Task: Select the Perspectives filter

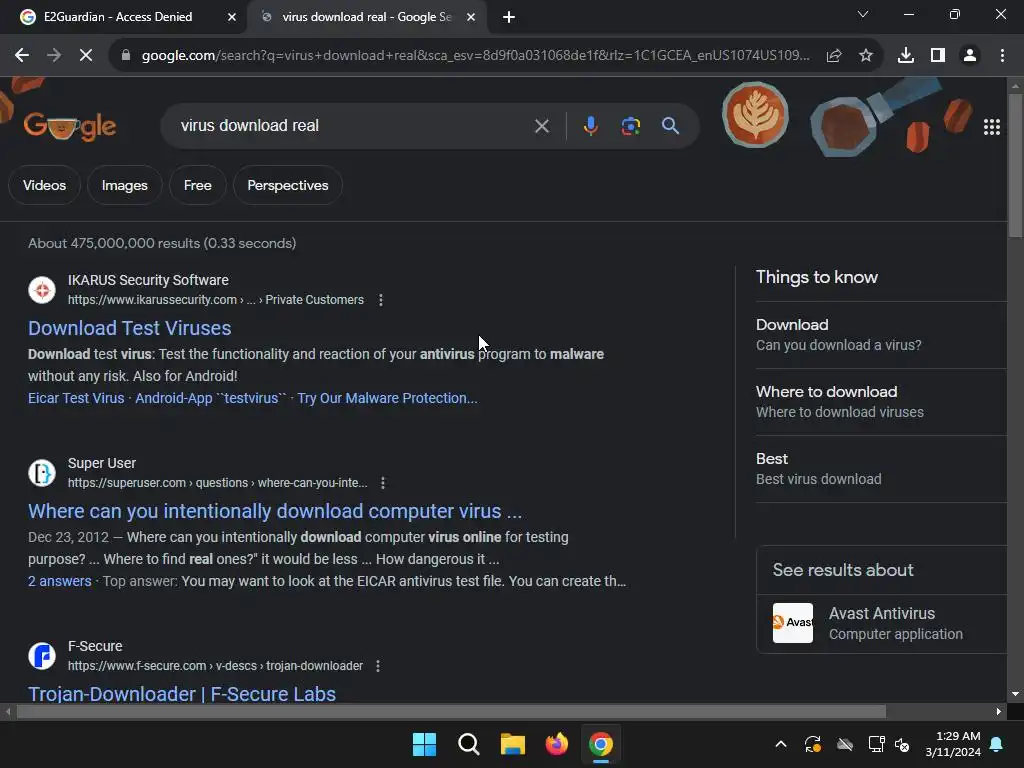Action: pyautogui.click(x=288, y=185)
